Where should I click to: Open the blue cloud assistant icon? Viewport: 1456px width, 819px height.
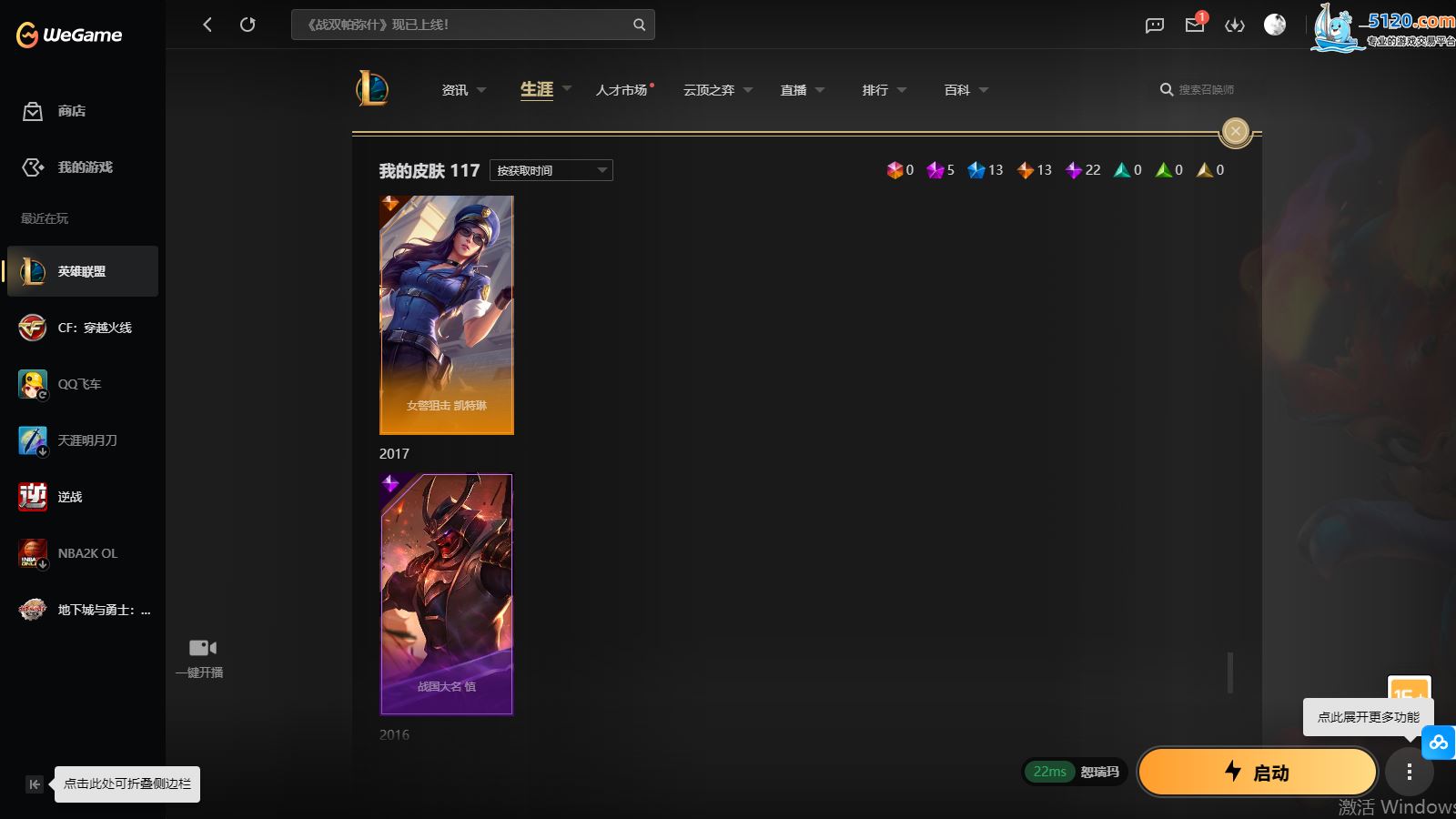pos(1439,743)
